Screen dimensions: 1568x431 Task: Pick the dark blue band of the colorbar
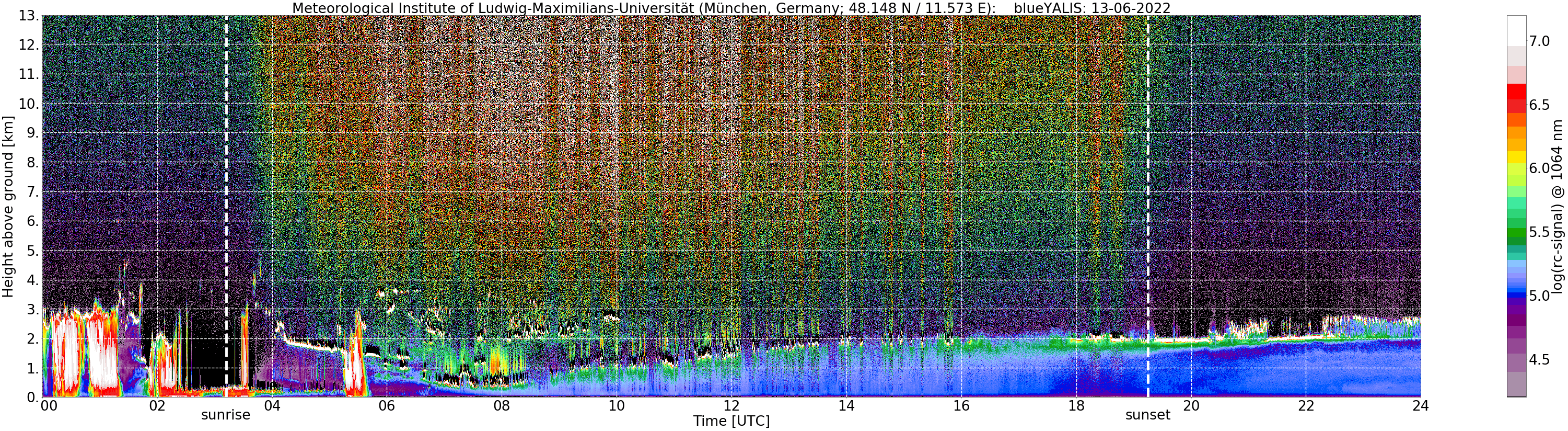point(1516,296)
